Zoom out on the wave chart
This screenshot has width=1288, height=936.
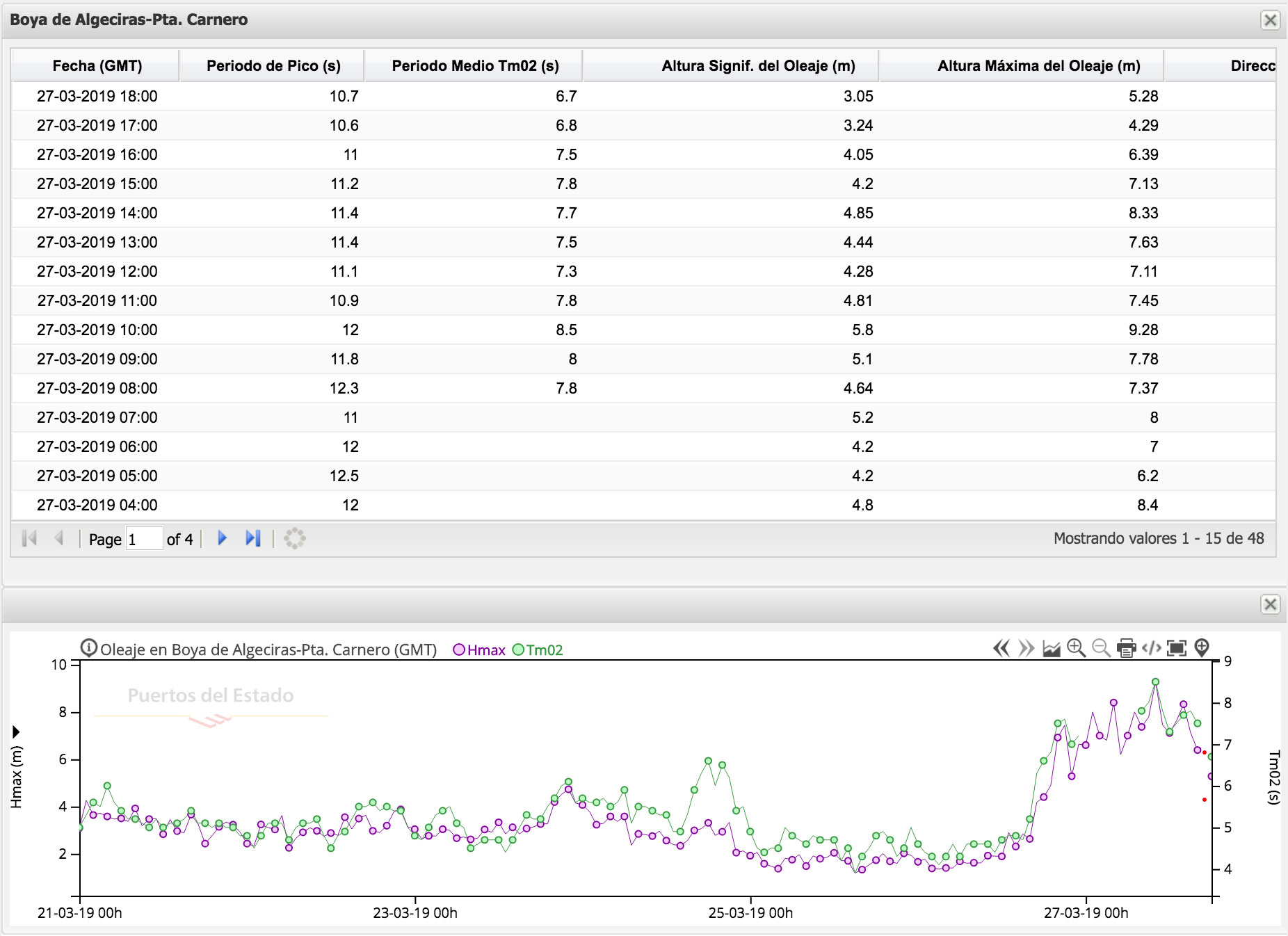click(1101, 648)
